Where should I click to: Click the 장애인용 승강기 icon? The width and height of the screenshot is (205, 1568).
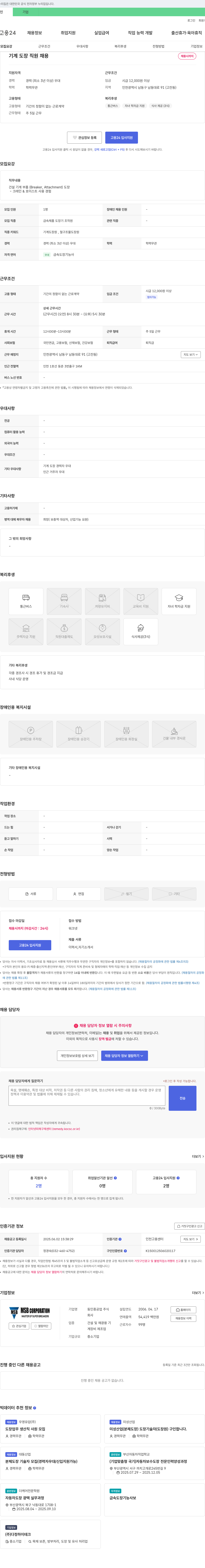click(x=78, y=734)
